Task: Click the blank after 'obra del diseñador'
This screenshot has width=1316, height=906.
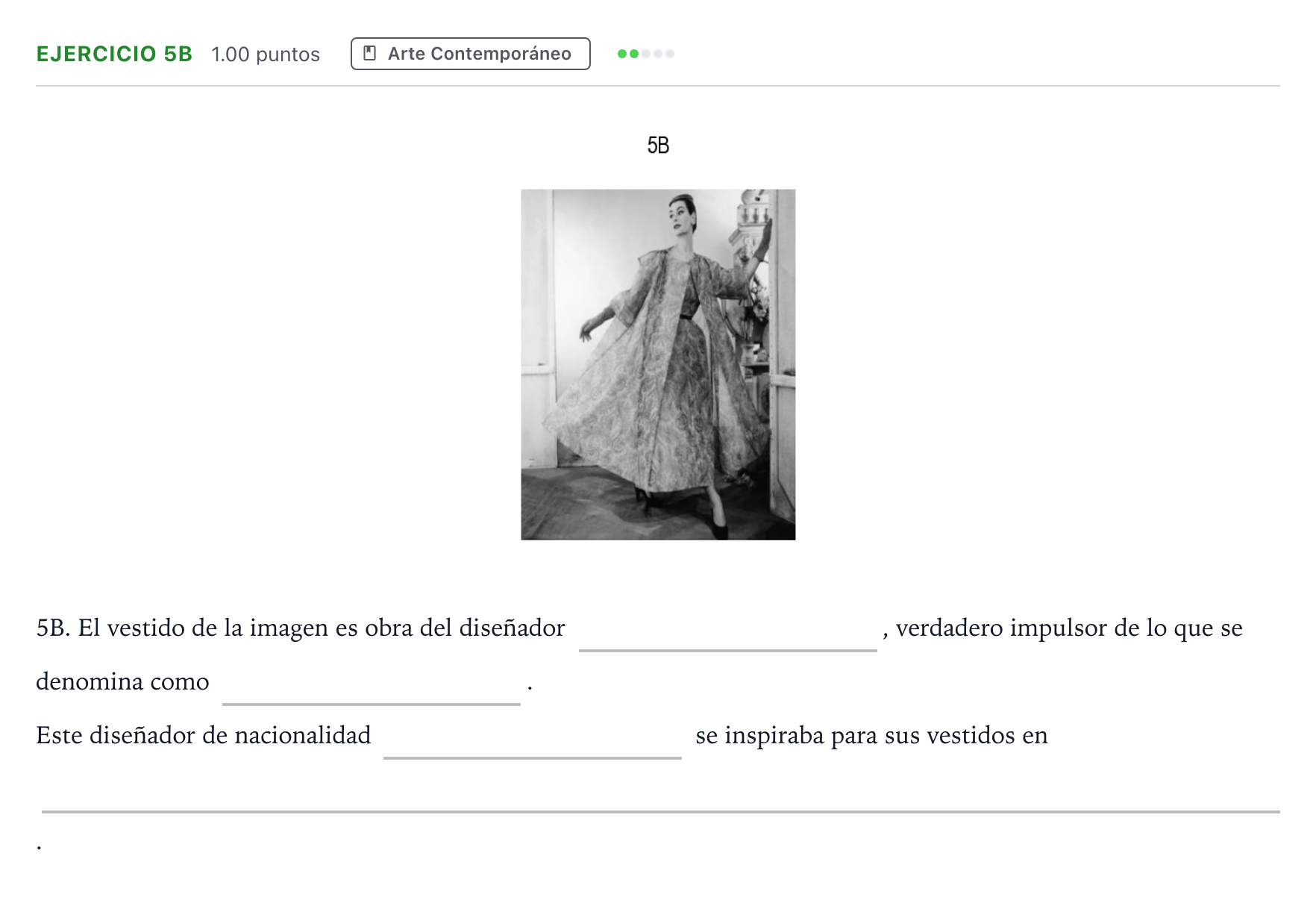Action: (727, 631)
